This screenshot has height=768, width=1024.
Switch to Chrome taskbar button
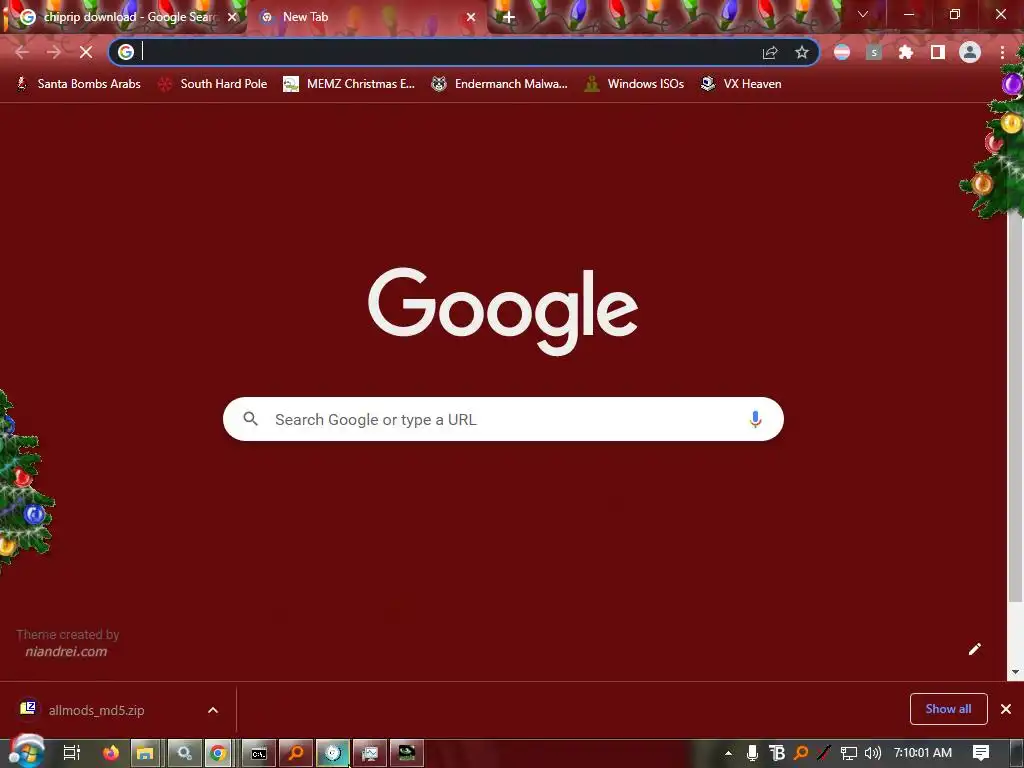coord(219,753)
